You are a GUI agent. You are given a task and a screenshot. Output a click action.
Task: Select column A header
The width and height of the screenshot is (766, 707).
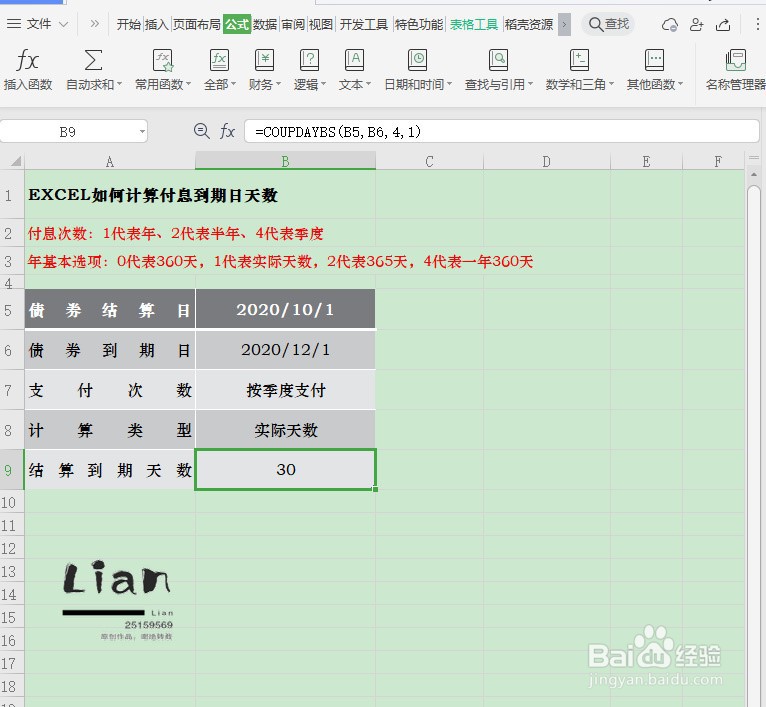pos(110,161)
